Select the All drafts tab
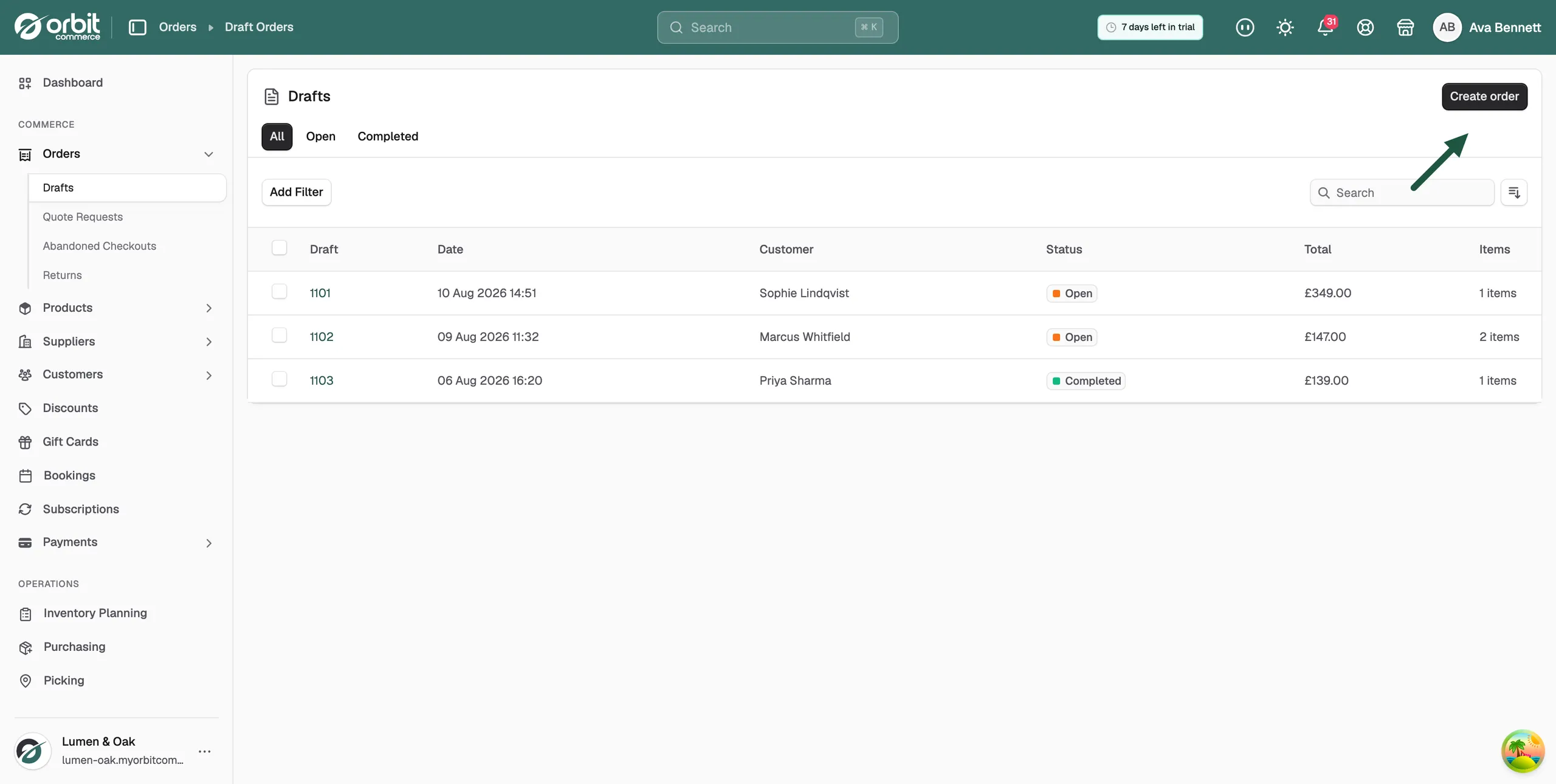The image size is (1556, 784). [277, 137]
